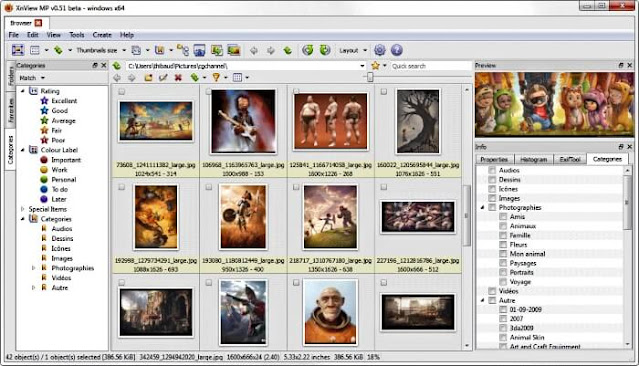This screenshot has width=639, height=366.
Task: Switch to the Histogram tab
Action: click(x=533, y=159)
